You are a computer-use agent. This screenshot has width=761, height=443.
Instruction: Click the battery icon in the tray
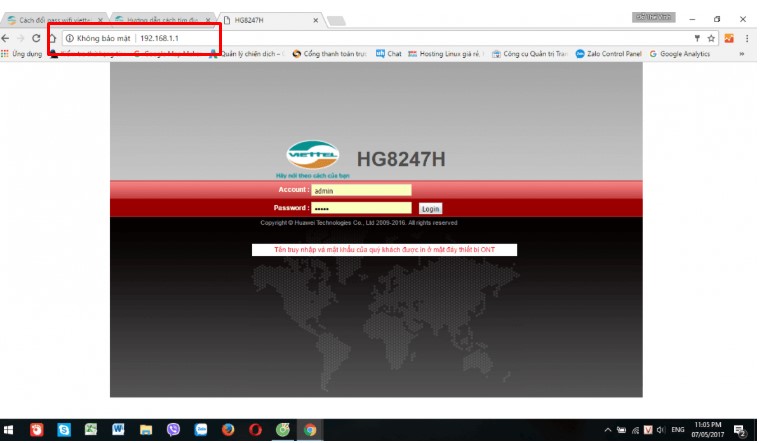[x=621, y=430]
